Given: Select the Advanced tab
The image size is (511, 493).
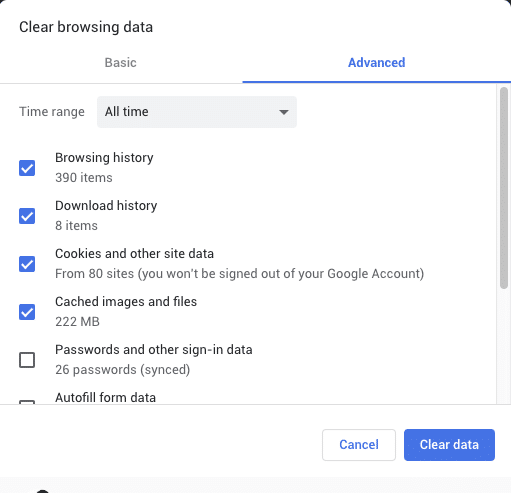Looking at the screenshot, I should 377,63.
